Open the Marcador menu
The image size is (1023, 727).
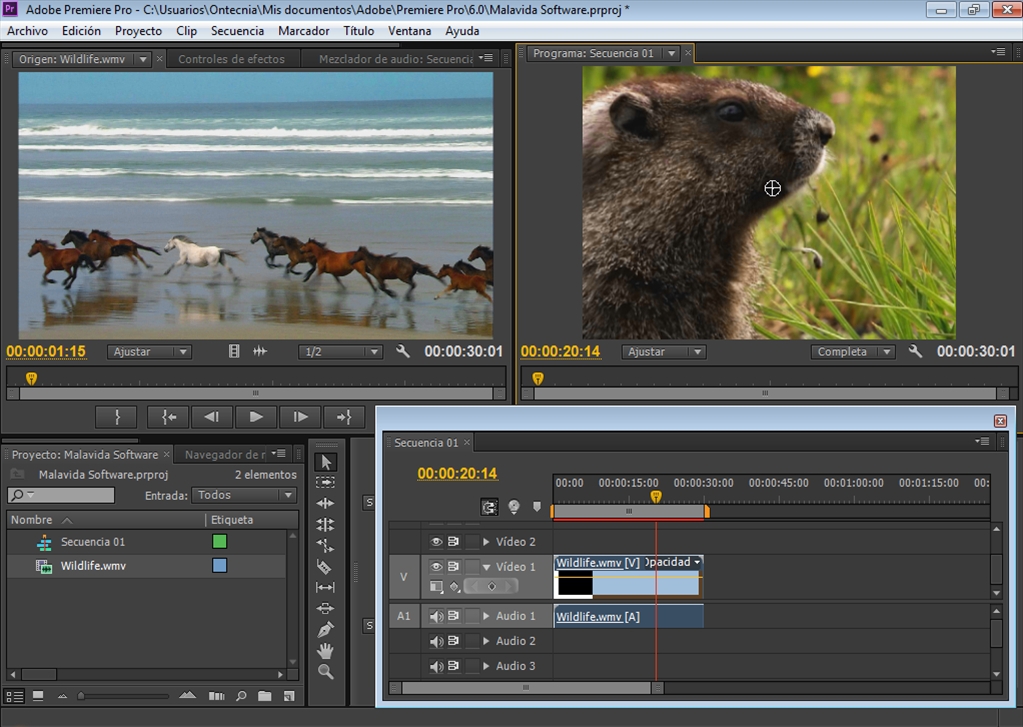(303, 31)
